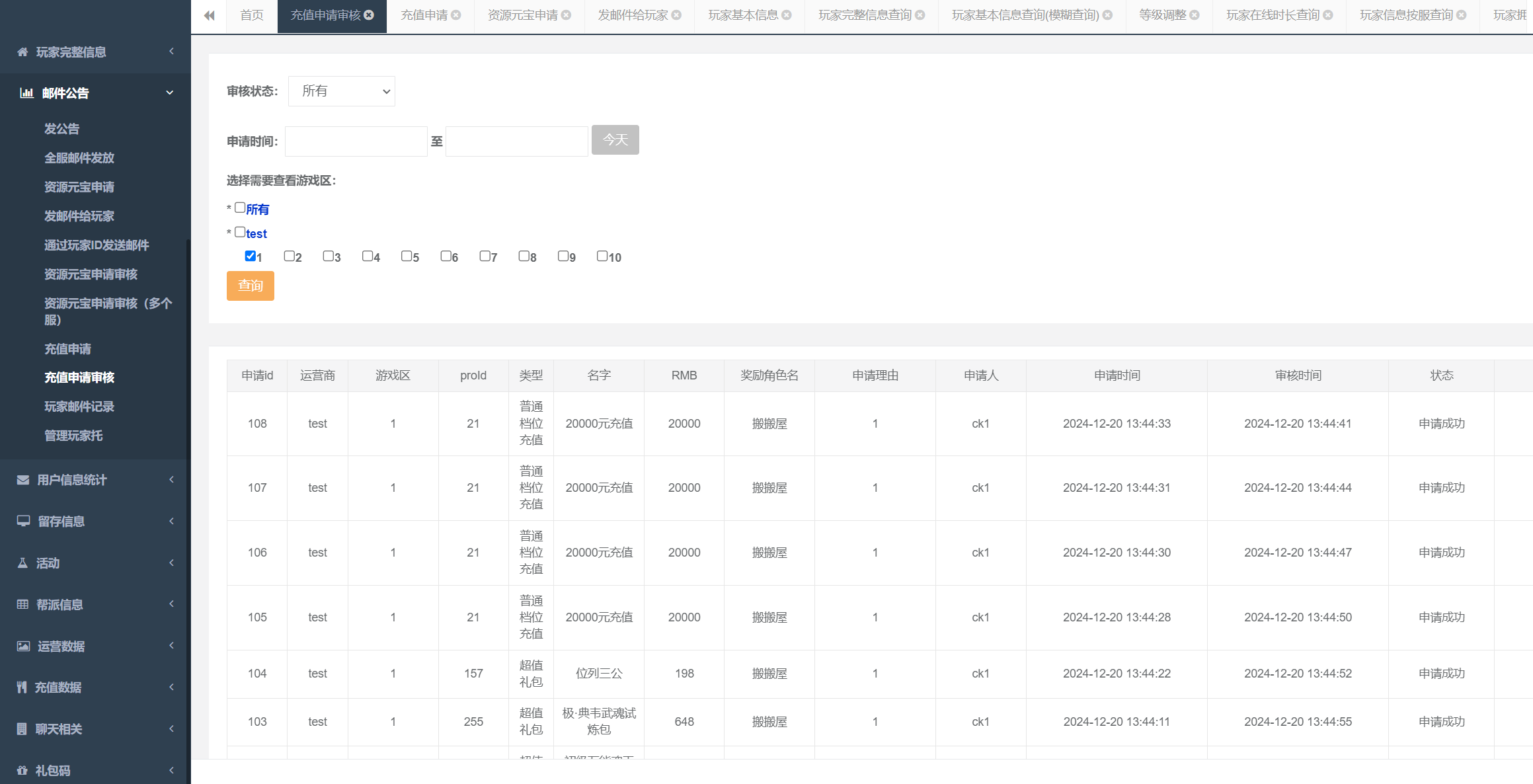
Task: Click the start date 申请时间 input field
Action: coord(356,141)
